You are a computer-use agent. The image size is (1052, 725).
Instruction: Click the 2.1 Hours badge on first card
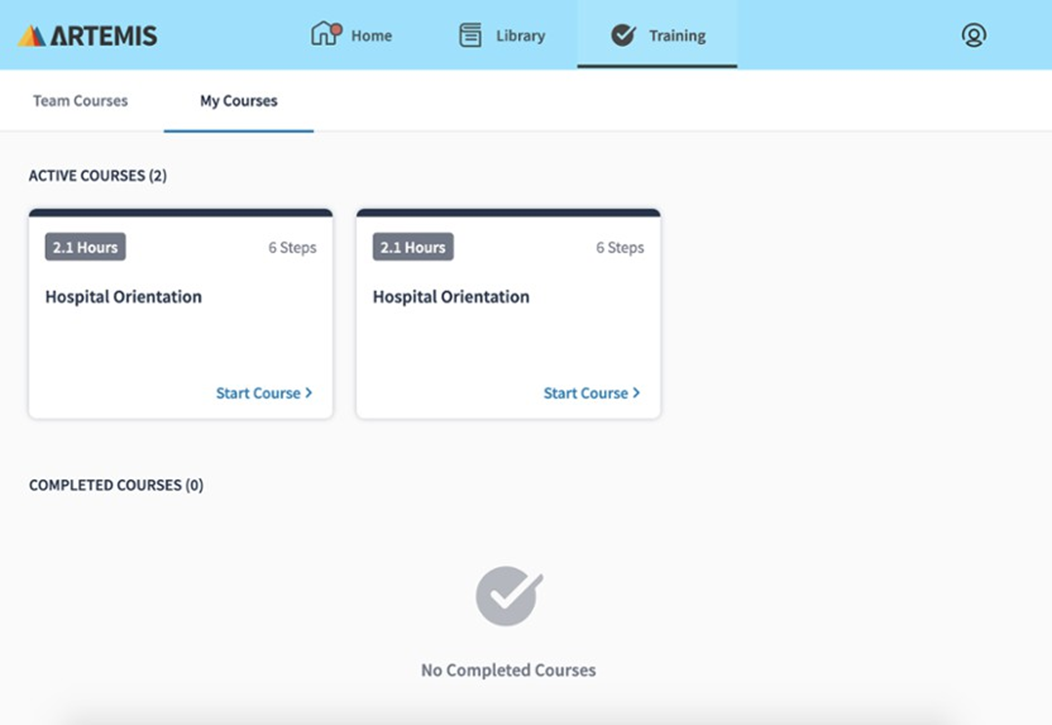click(85, 247)
